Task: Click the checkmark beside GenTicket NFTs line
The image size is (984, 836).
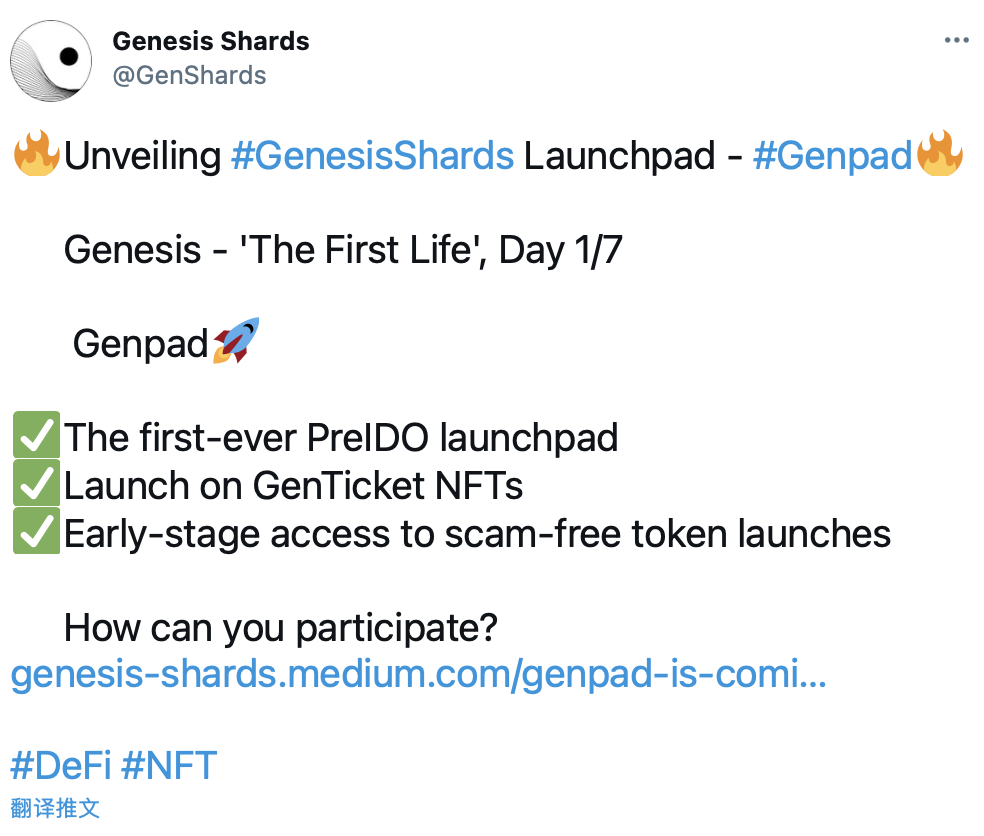Action: point(36,483)
